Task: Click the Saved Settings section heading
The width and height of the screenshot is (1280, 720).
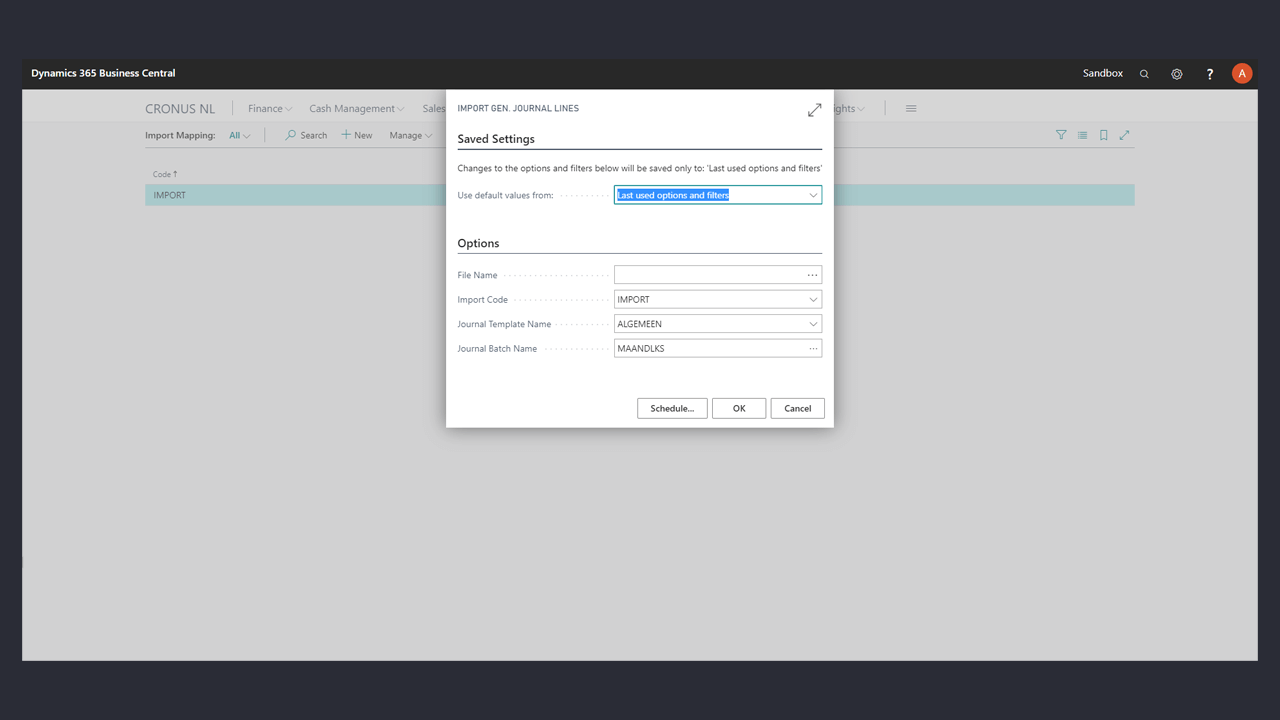Action: [496, 139]
